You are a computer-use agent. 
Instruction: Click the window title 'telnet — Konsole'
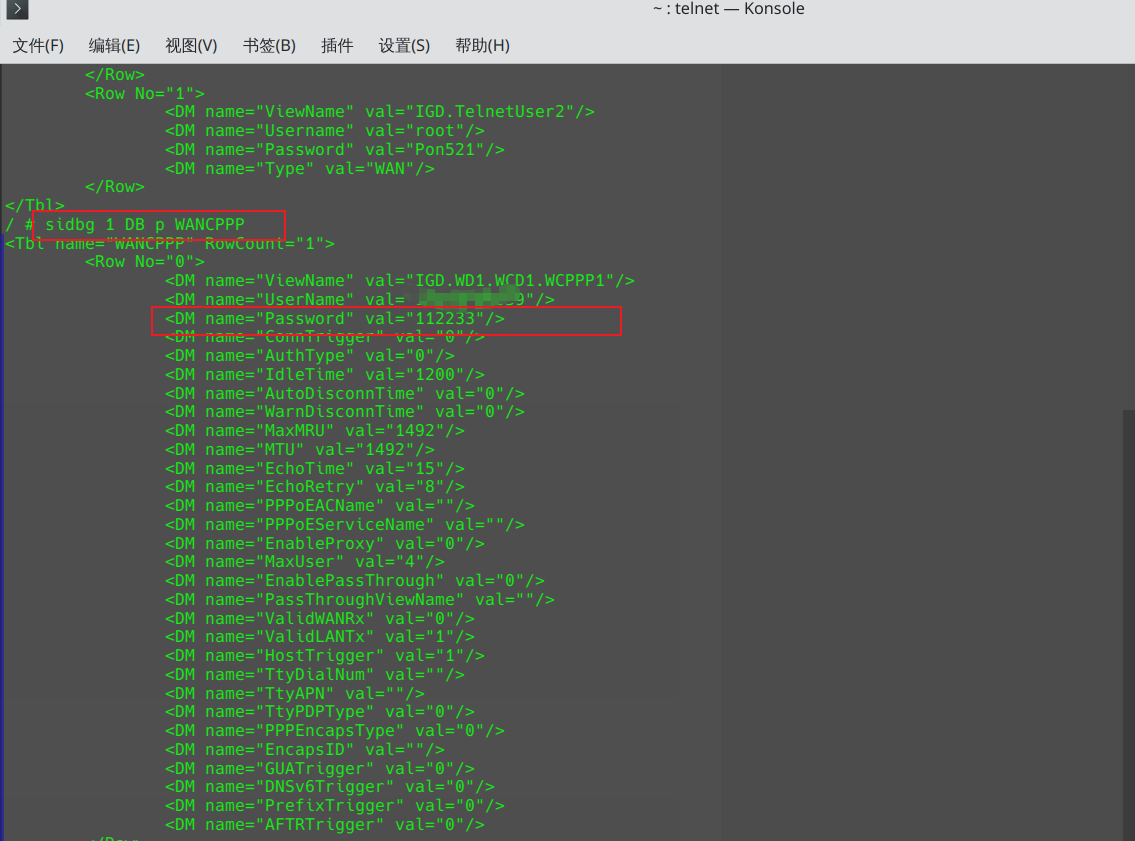tap(728, 9)
